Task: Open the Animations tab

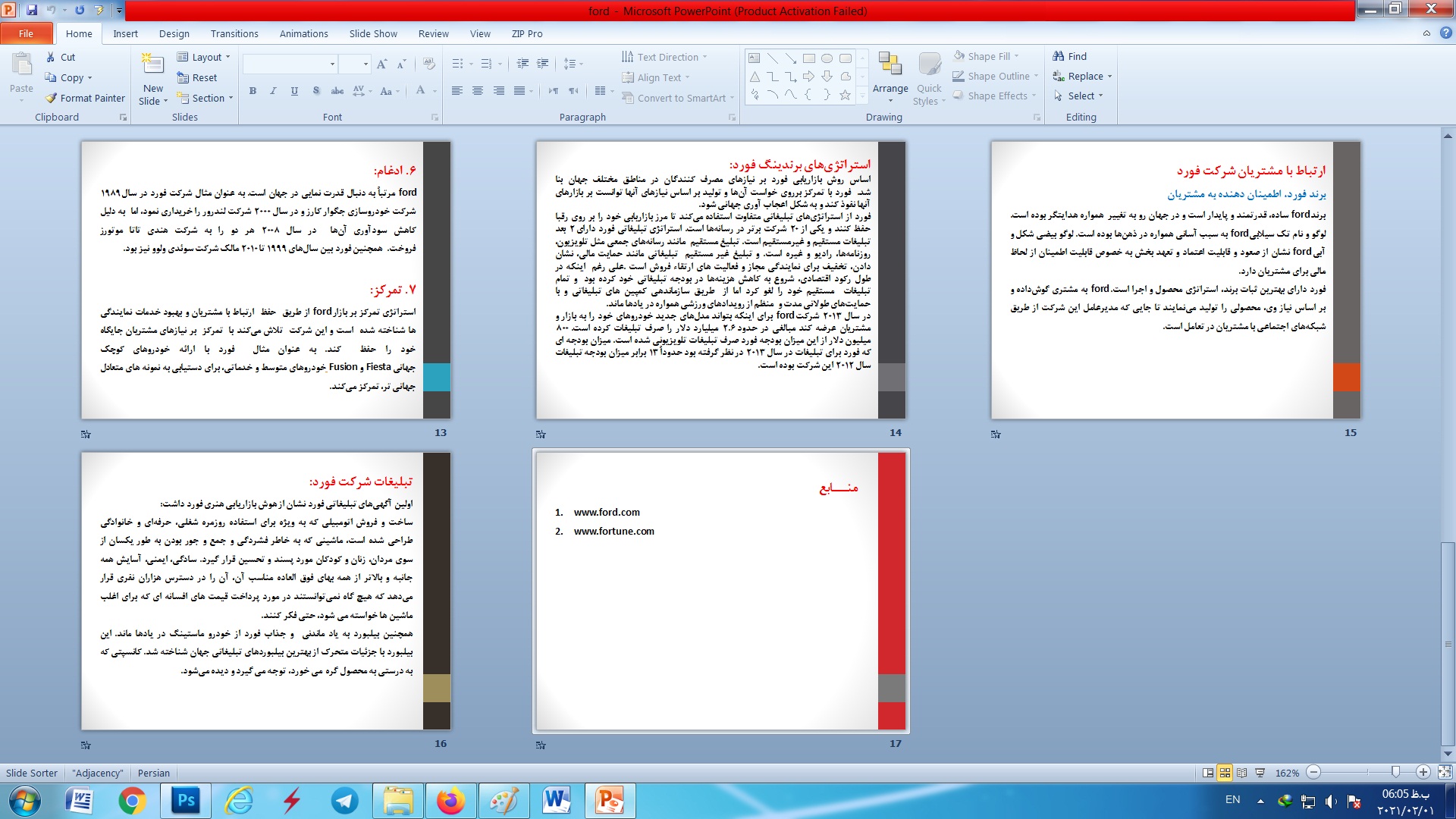Action: click(303, 33)
